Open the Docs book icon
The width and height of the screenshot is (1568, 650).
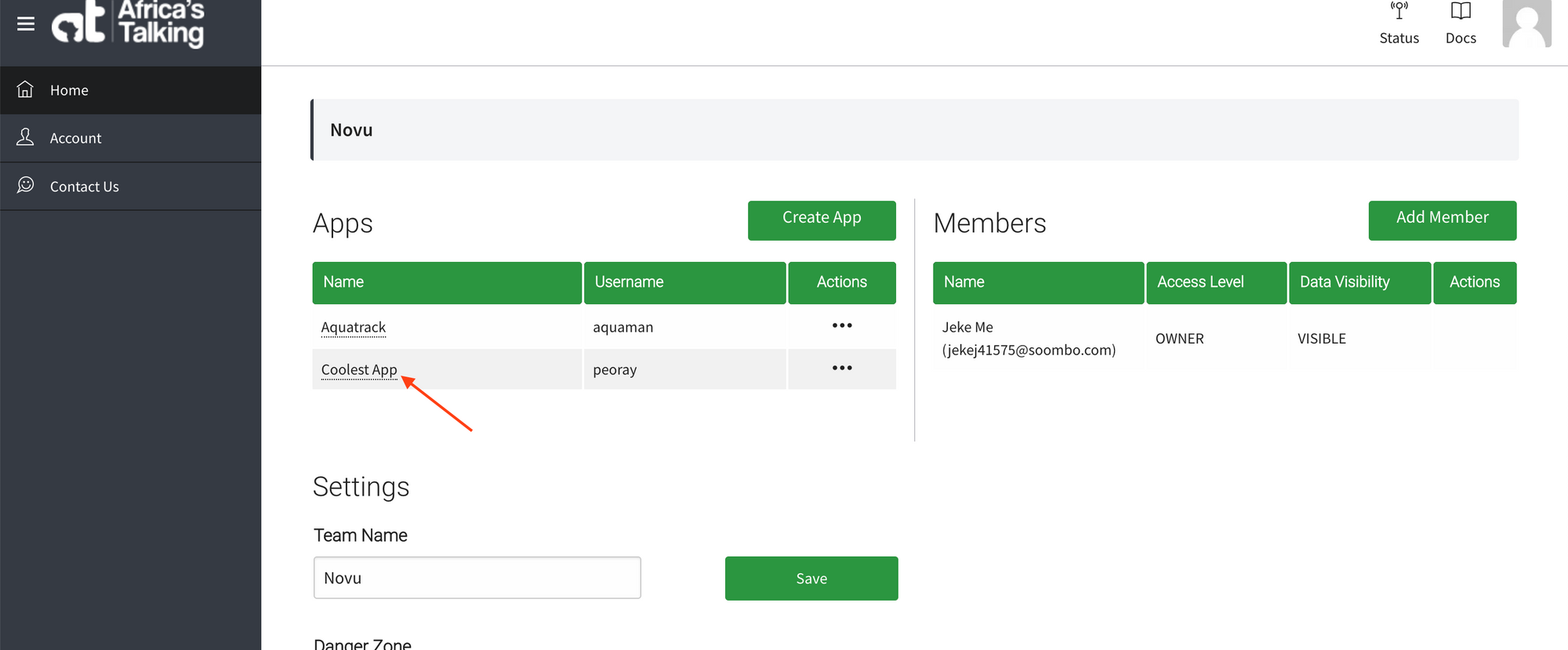tap(1460, 12)
